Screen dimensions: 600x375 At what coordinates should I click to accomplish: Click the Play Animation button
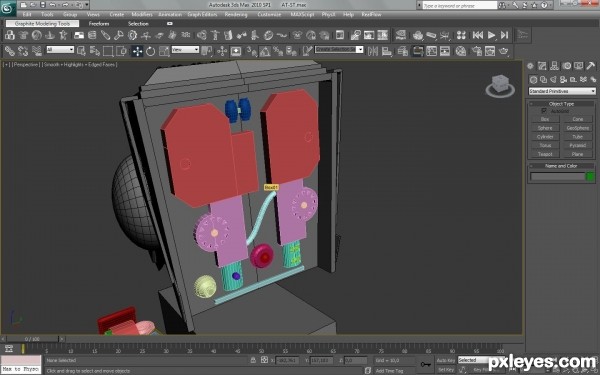coord(491,35)
